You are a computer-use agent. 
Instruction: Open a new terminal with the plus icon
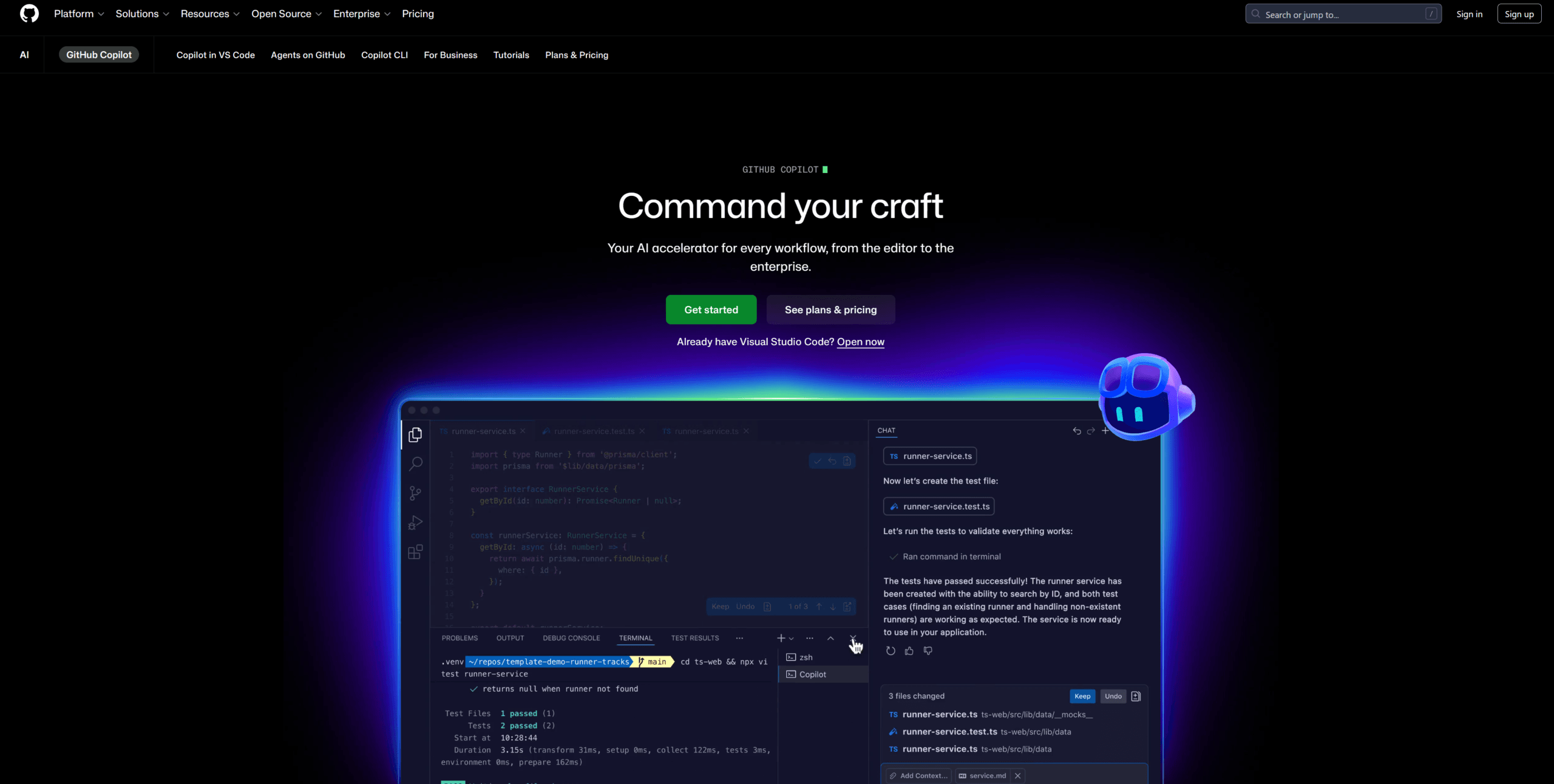click(780, 638)
